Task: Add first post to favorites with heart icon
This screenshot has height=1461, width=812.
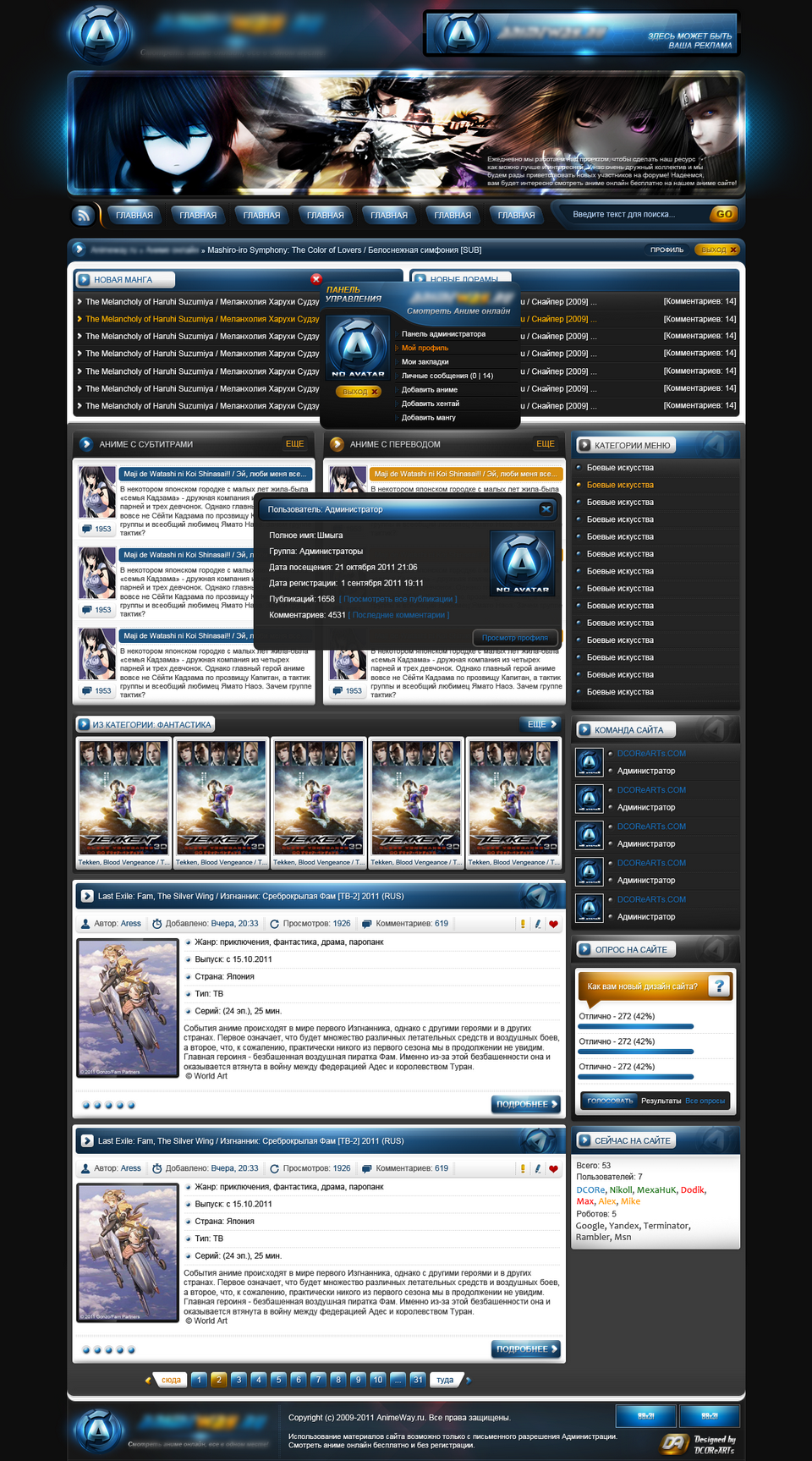Action: coord(553,924)
